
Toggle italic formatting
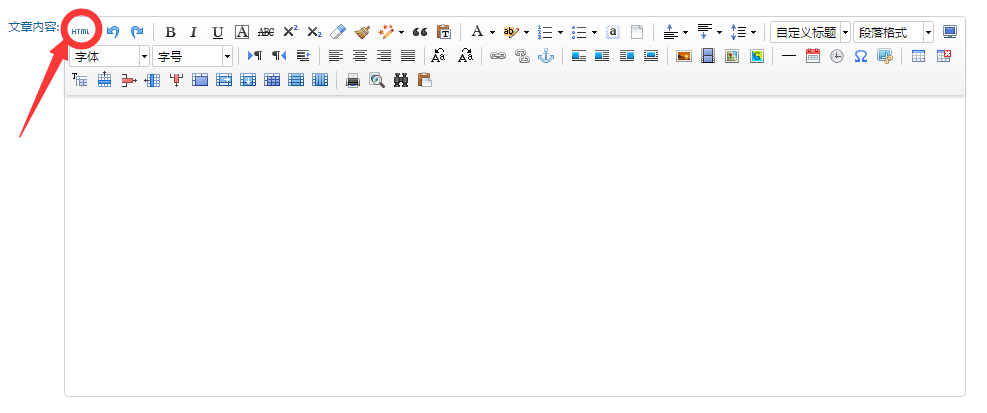click(x=194, y=32)
